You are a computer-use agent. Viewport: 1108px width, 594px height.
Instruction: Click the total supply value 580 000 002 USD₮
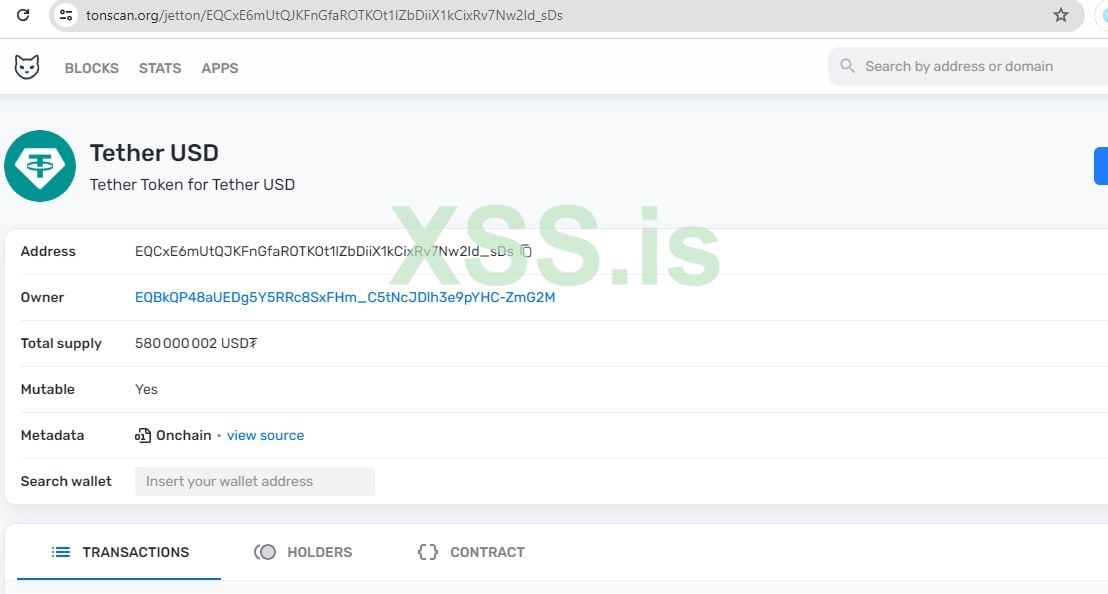point(196,343)
